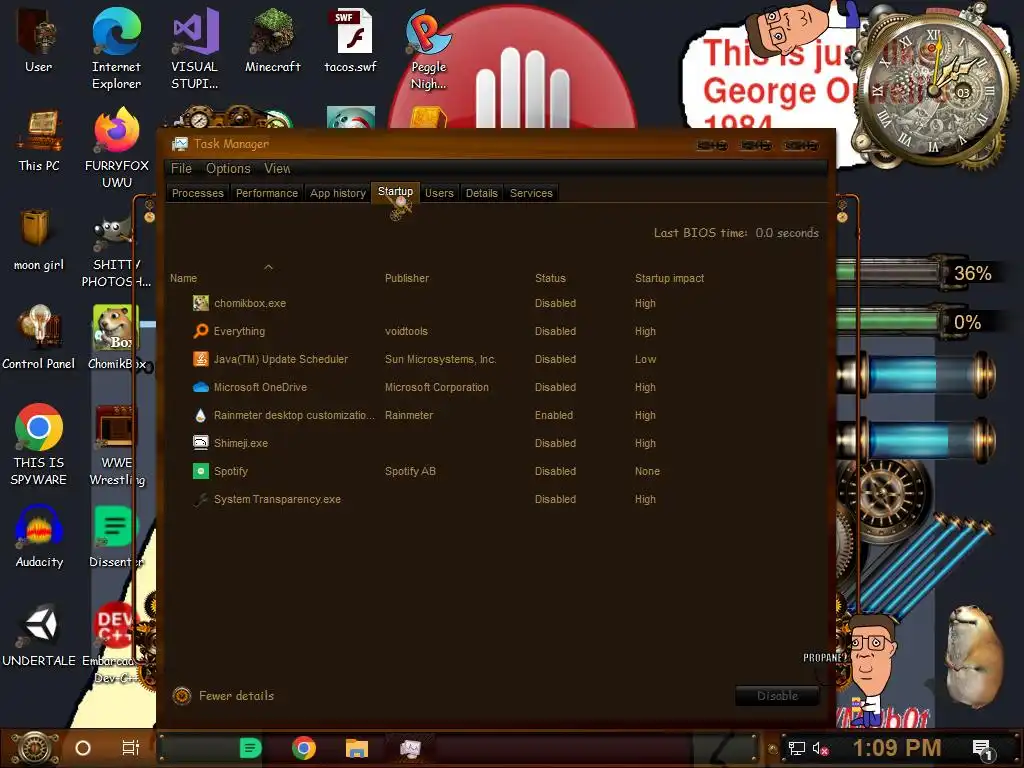Viewport: 1024px width, 768px height.
Task: Click the Disable button
Action: pos(777,696)
